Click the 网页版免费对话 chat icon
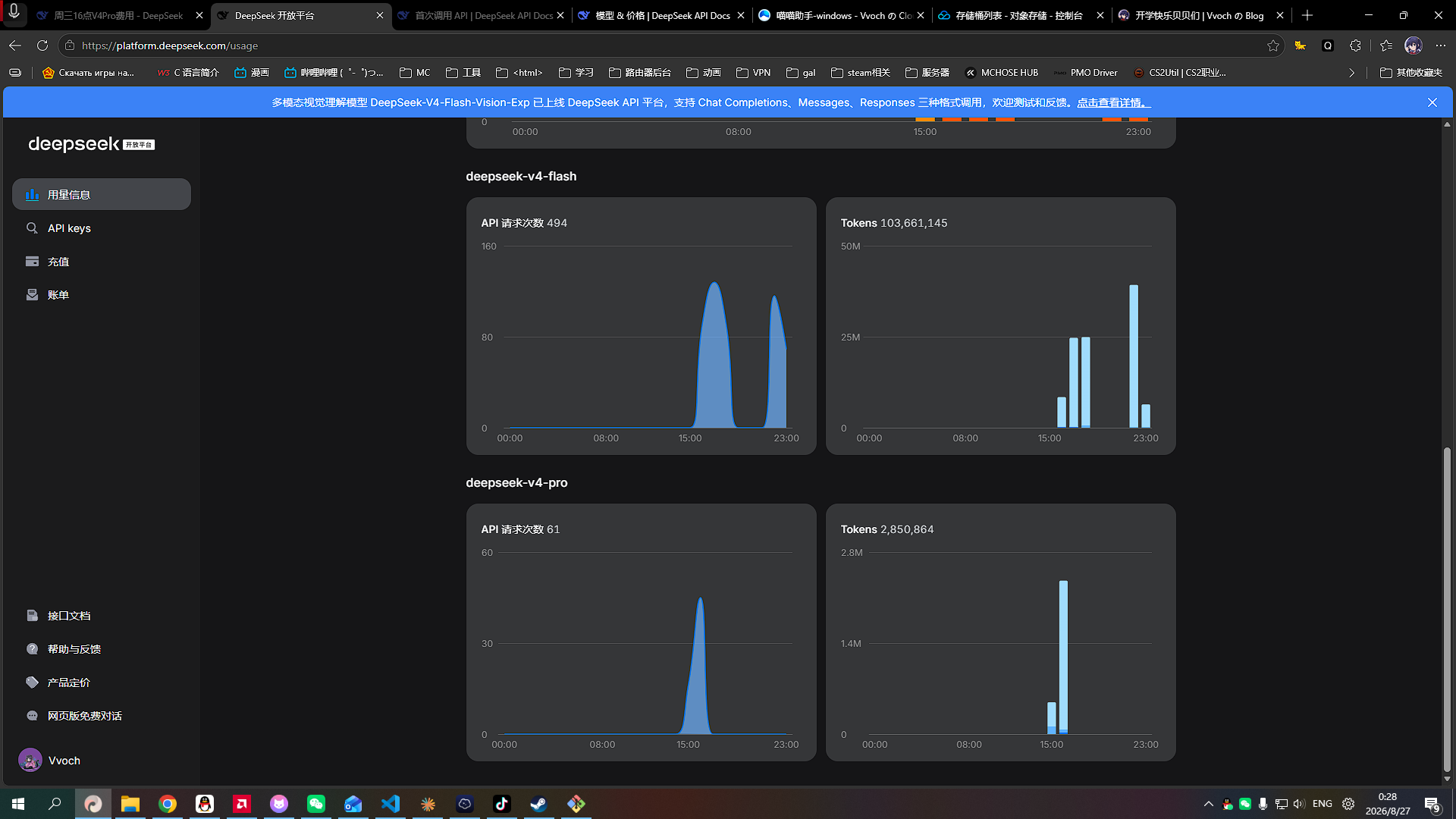This screenshot has width=1456, height=819. (32, 716)
